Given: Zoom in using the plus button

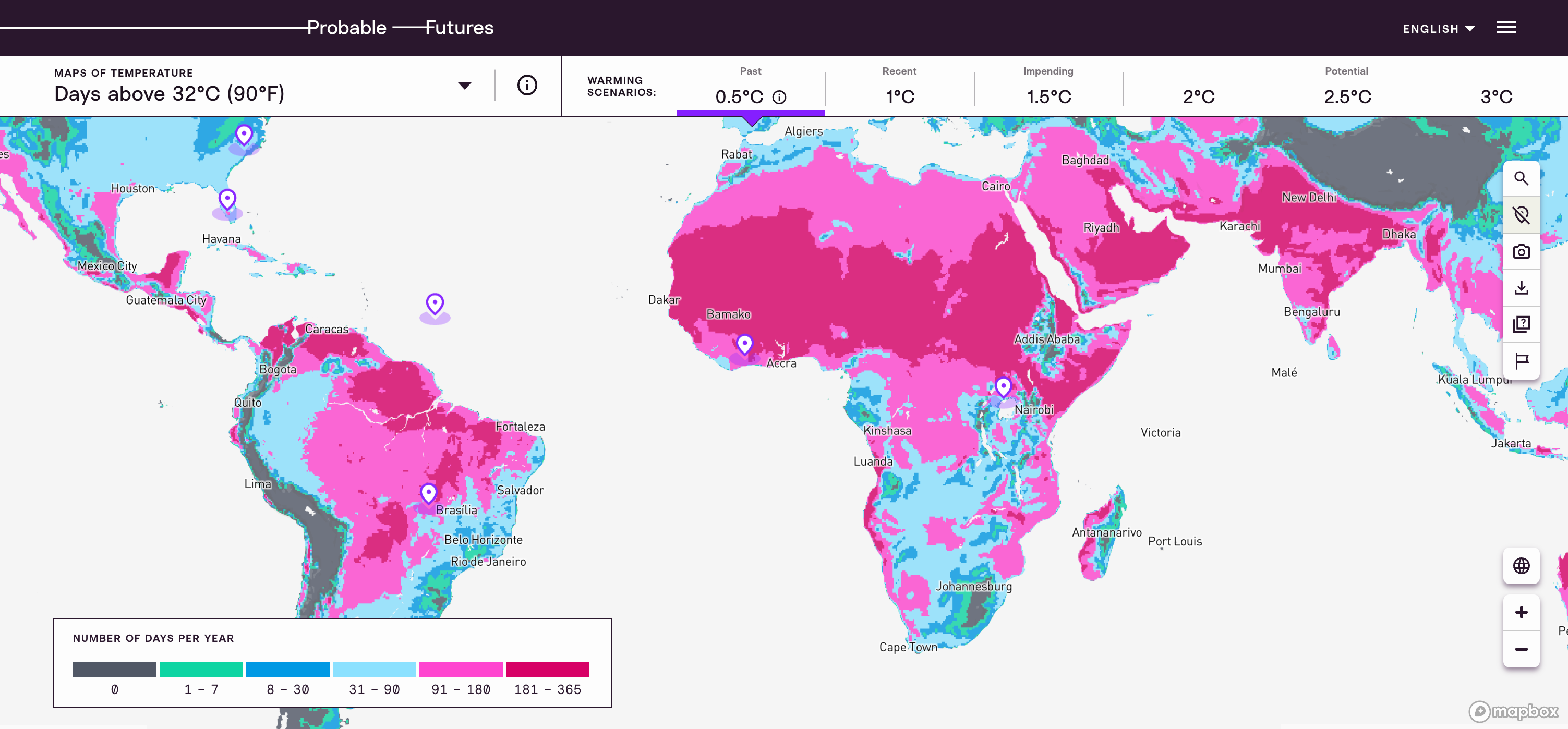Looking at the screenshot, I should click(1521, 612).
